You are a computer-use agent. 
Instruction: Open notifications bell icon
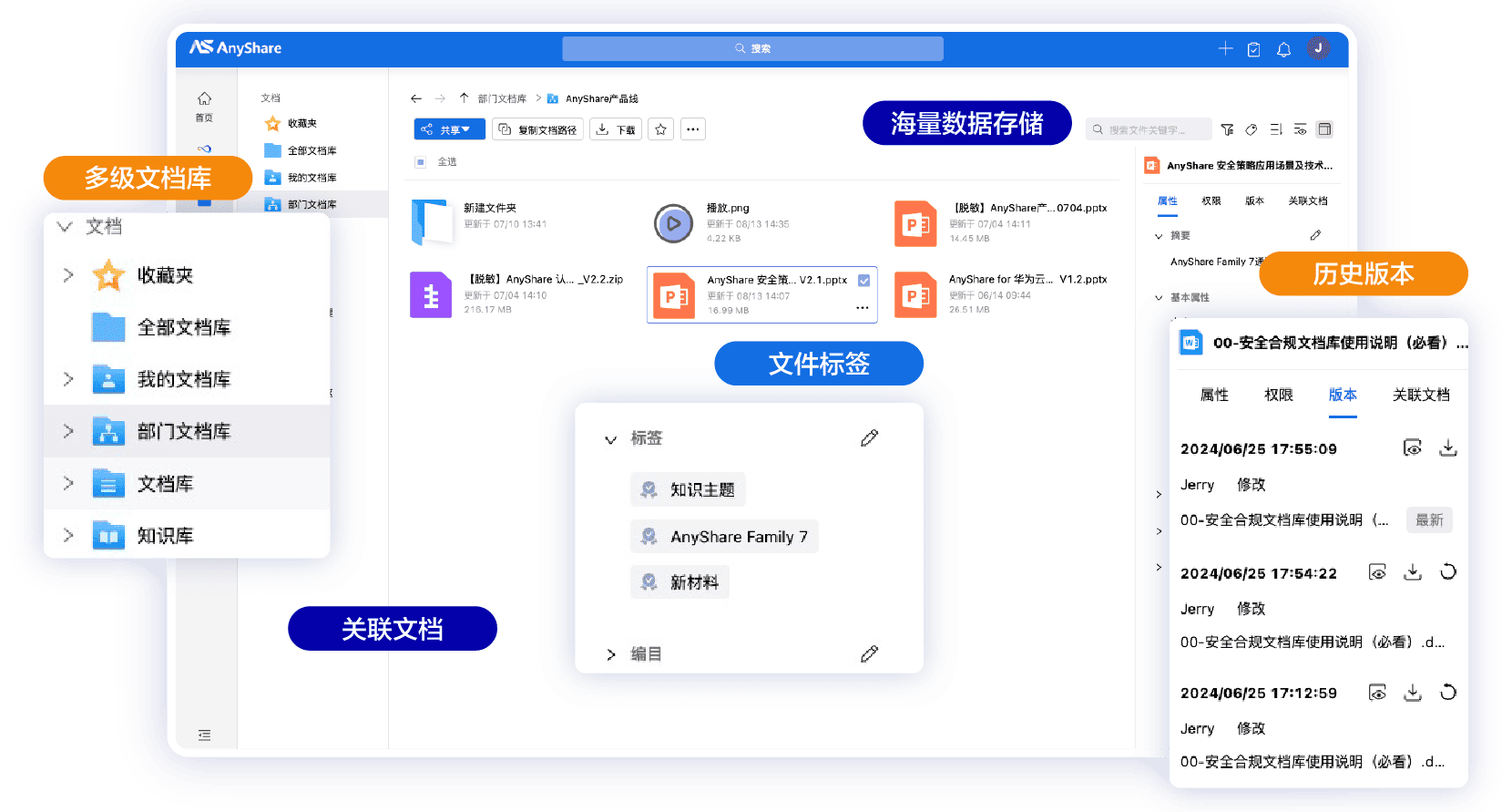point(1283,49)
